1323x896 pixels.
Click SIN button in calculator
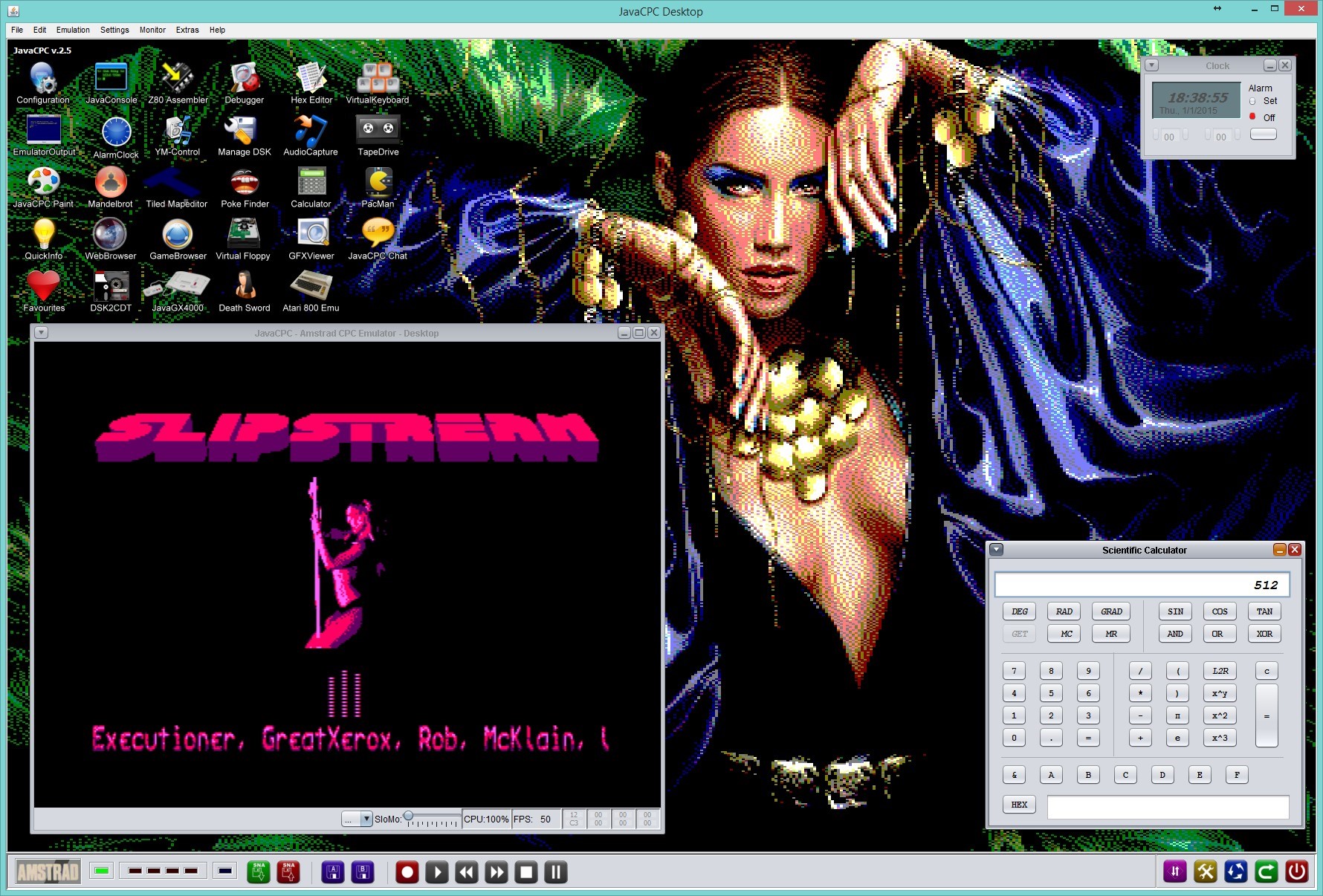tap(1175, 611)
